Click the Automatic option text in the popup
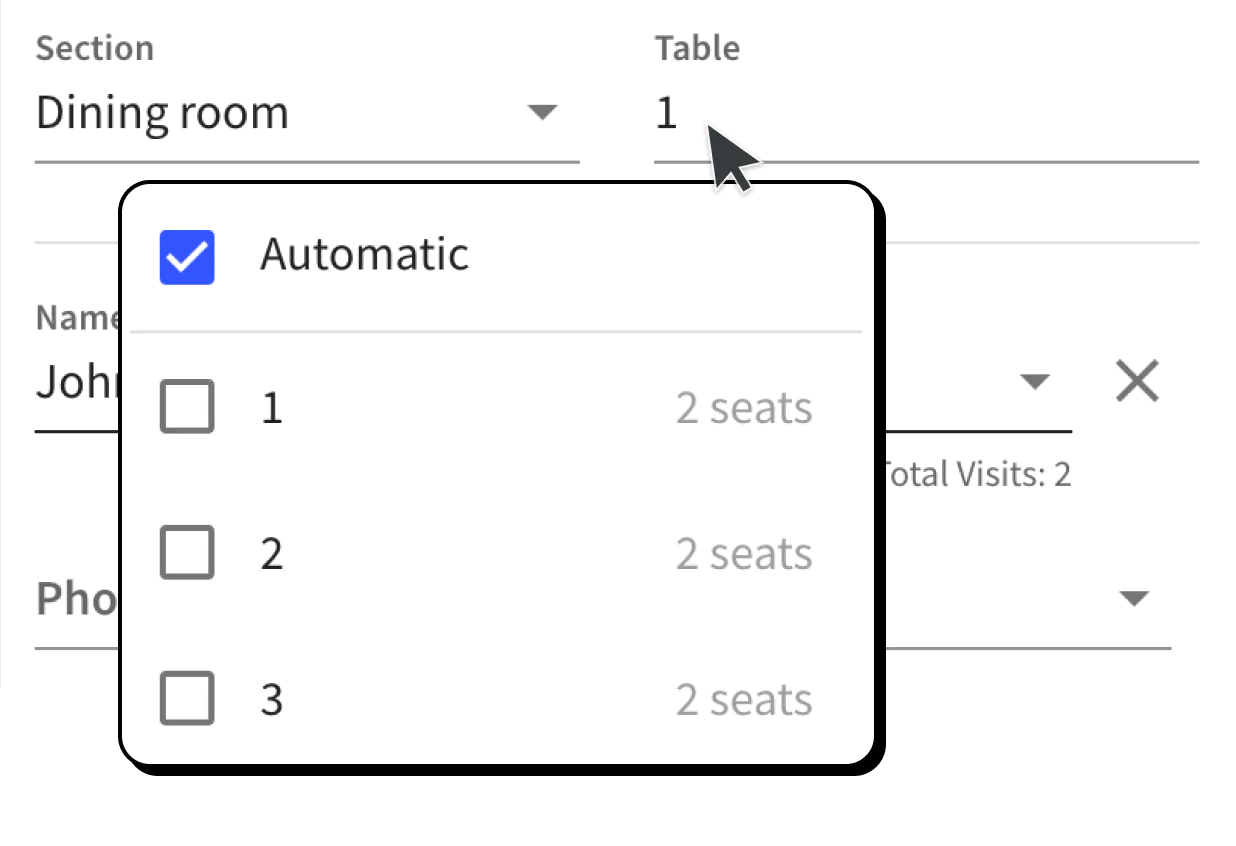The width and height of the screenshot is (1236, 846). point(364,254)
